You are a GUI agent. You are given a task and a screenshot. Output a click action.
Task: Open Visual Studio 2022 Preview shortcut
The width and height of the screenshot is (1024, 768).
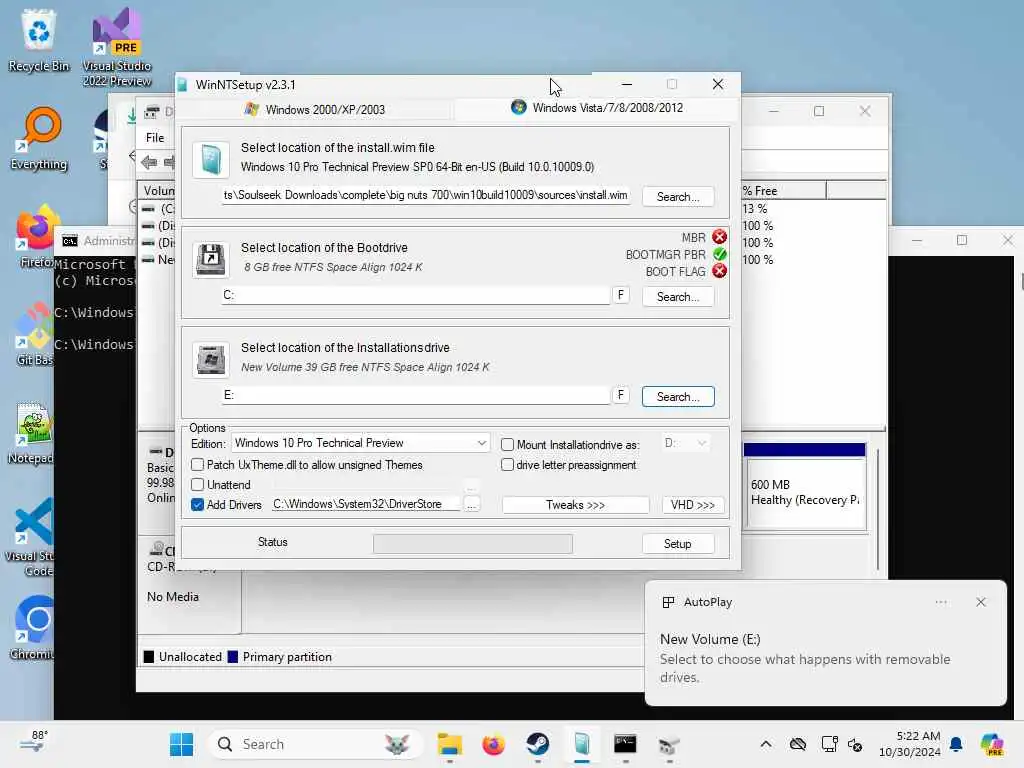point(117,47)
